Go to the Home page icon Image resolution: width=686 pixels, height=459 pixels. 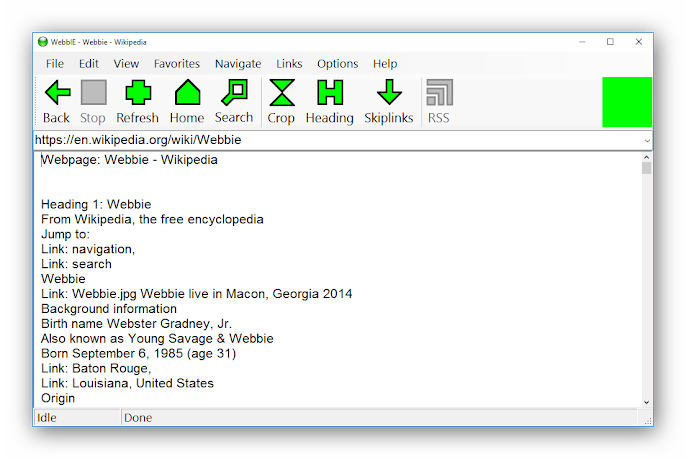click(187, 92)
